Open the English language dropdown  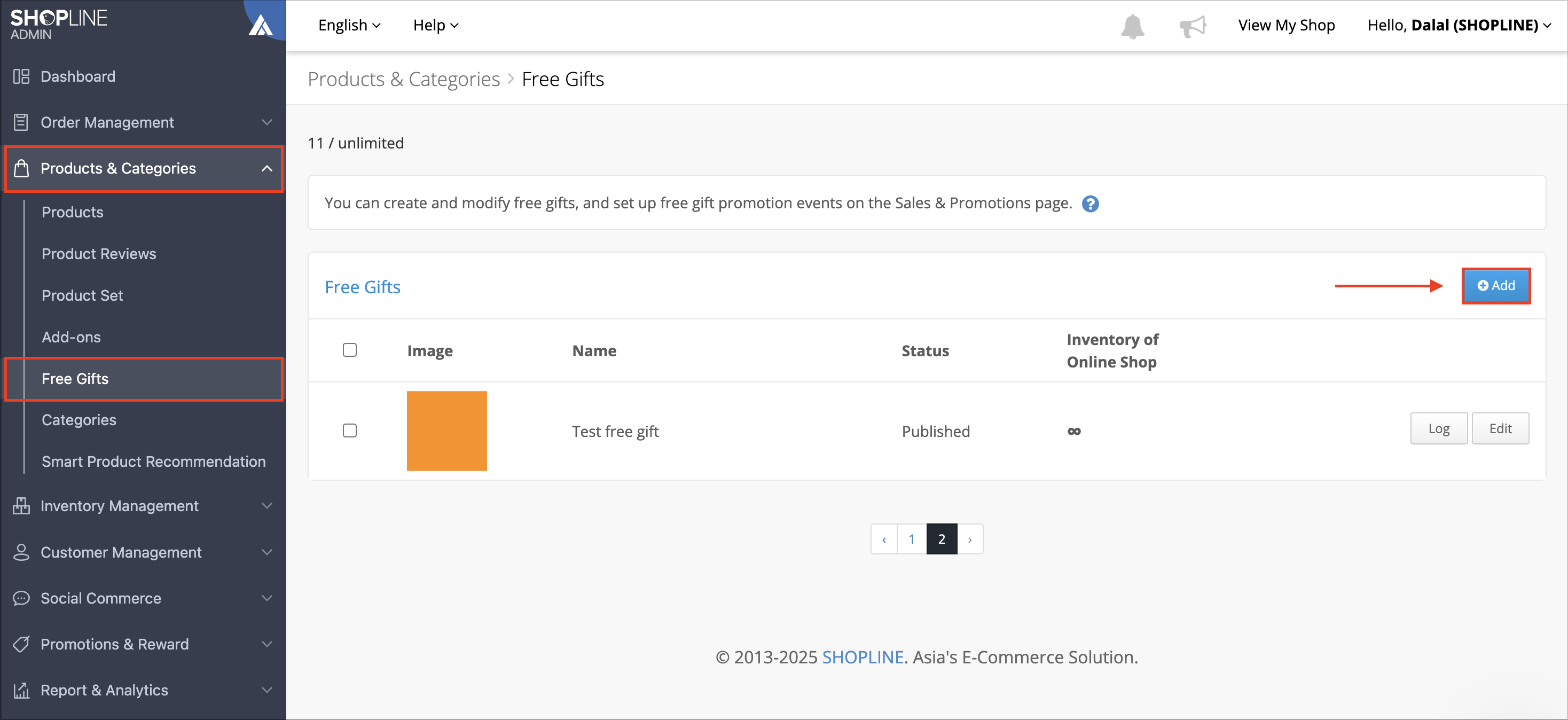[349, 26]
